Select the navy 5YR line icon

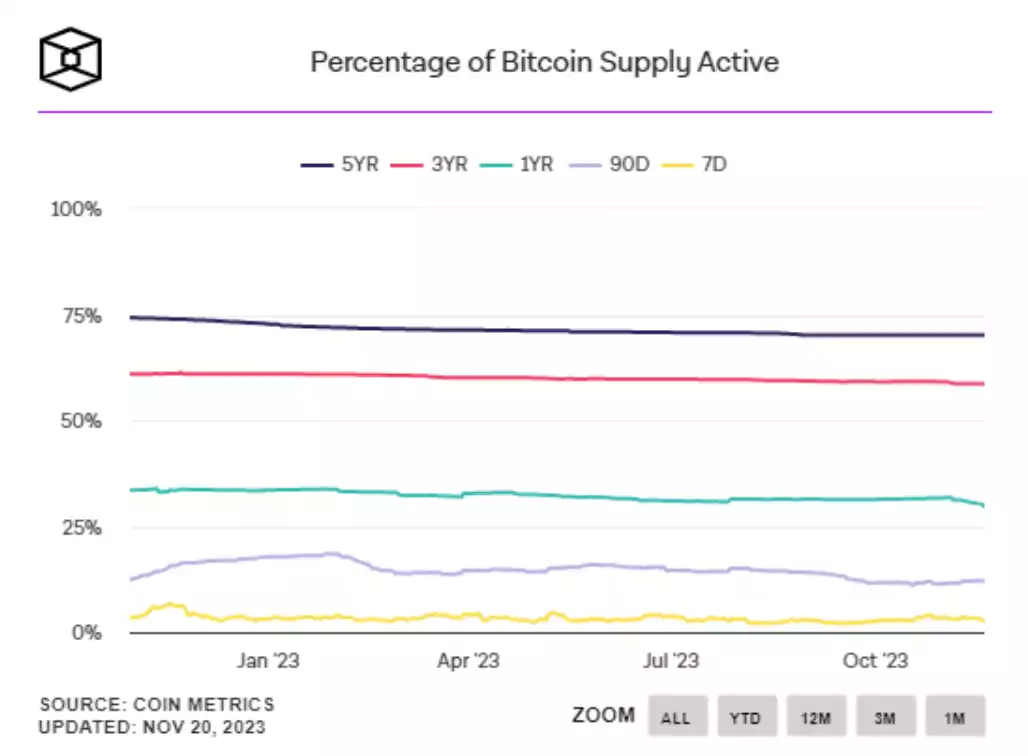(316, 164)
